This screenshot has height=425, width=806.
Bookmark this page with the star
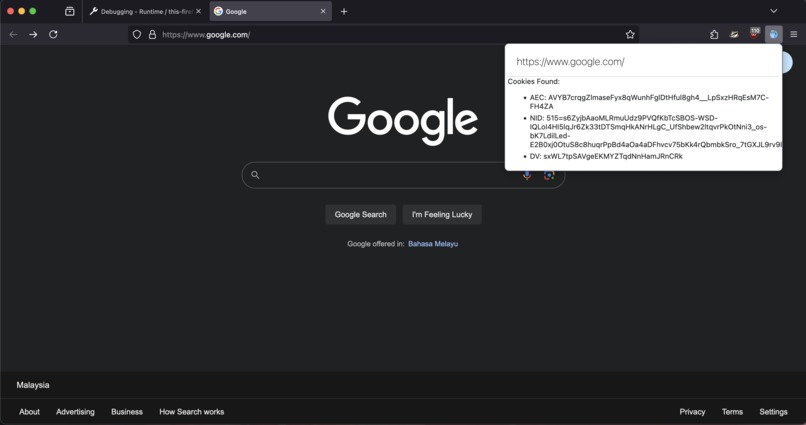coord(630,34)
